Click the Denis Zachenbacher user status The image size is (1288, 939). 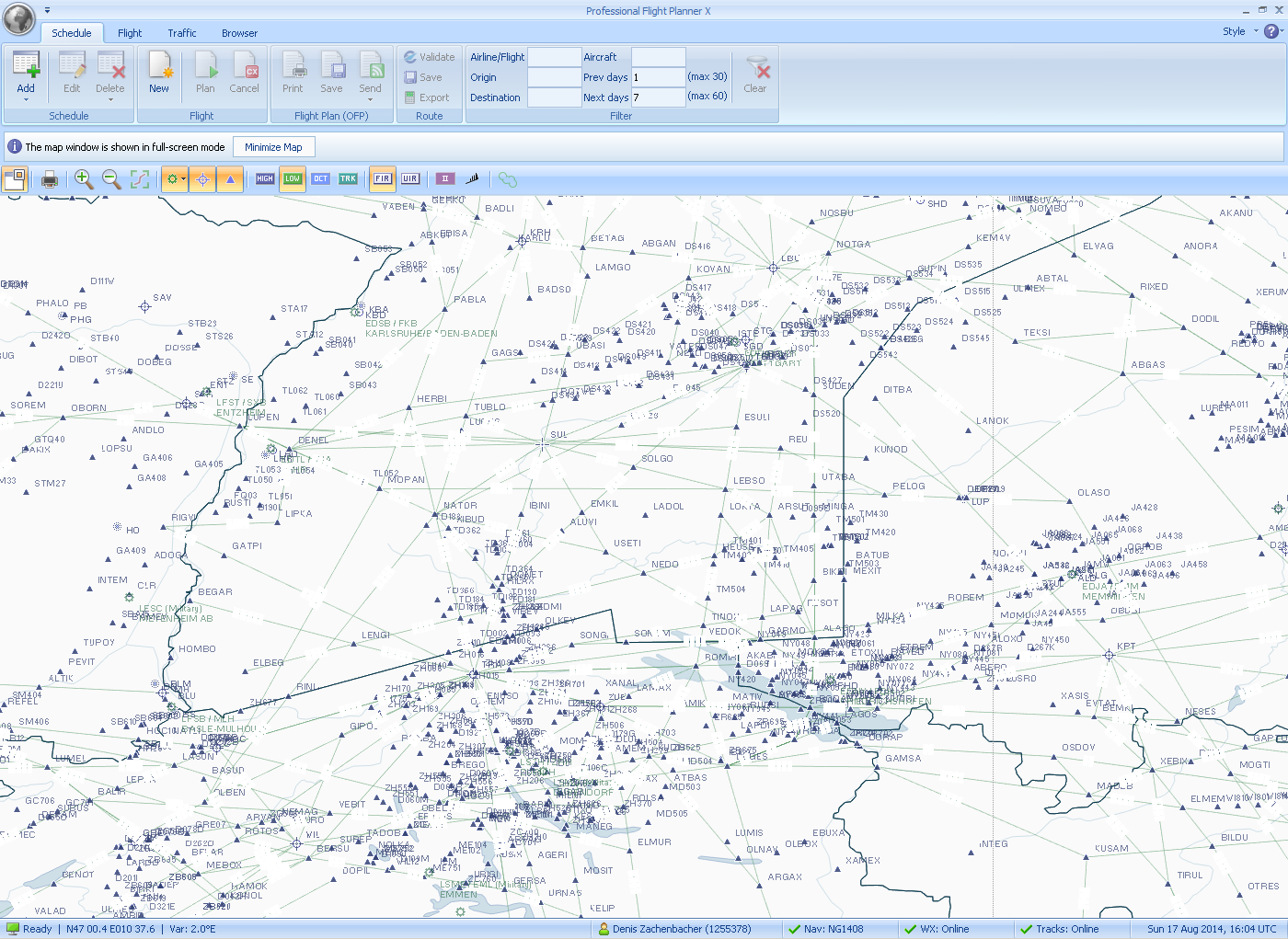click(x=674, y=929)
